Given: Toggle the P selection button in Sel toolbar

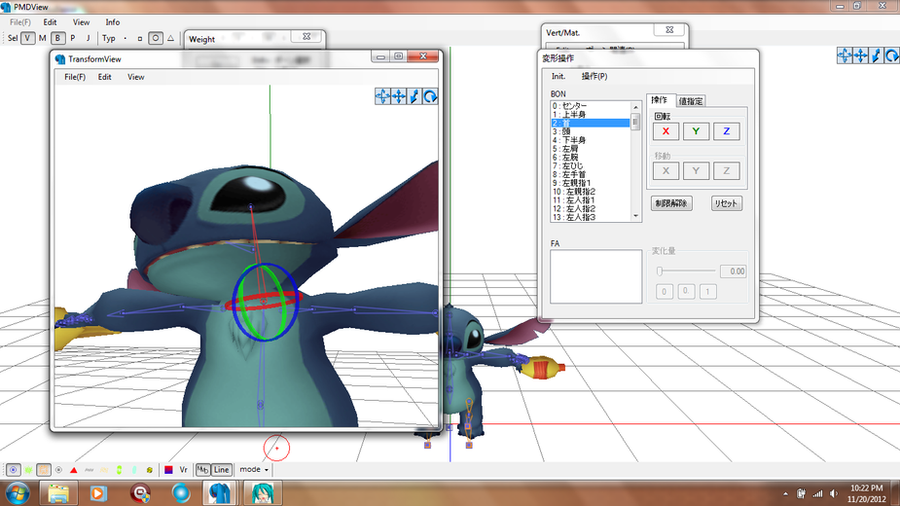Looking at the screenshot, I should pos(73,38).
